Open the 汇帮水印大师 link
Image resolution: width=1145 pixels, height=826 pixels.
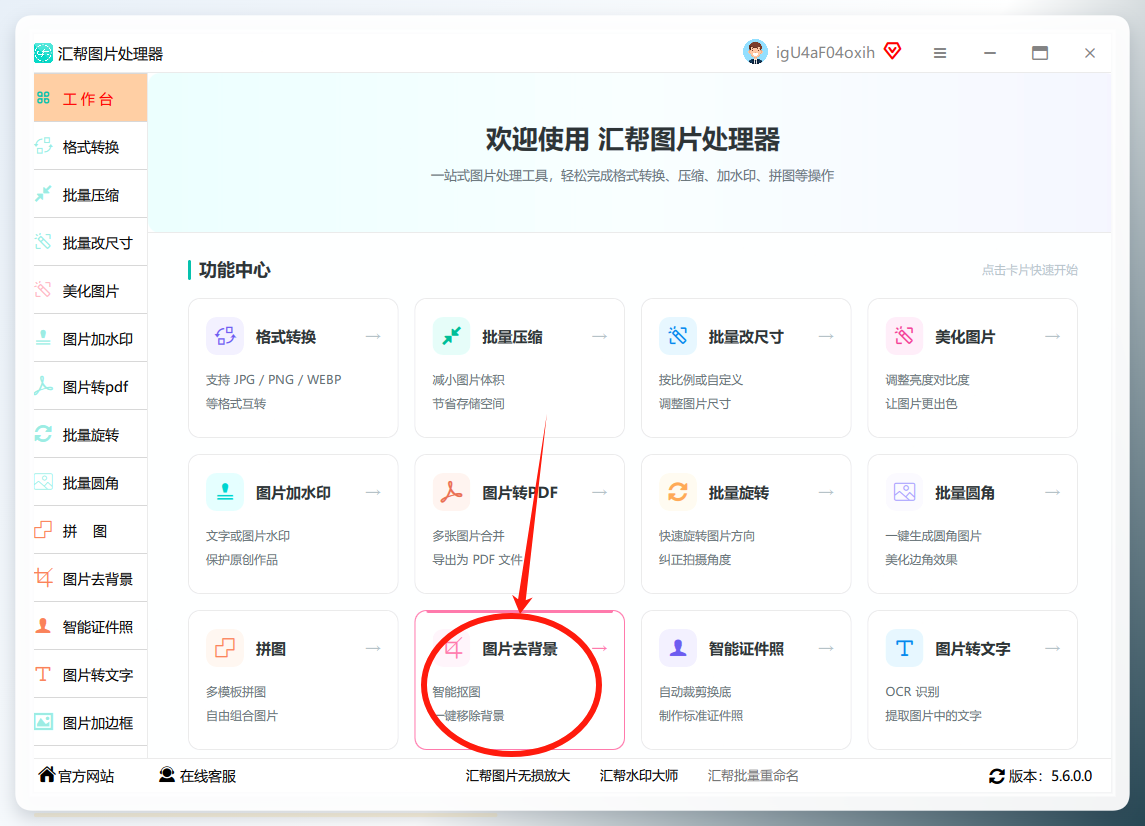pos(639,776)
